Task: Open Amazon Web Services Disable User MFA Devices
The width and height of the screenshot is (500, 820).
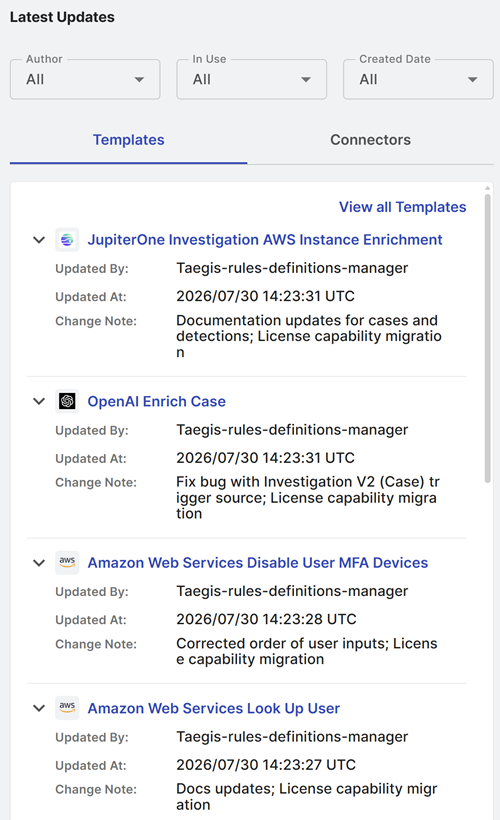Action: click(257, 563)
